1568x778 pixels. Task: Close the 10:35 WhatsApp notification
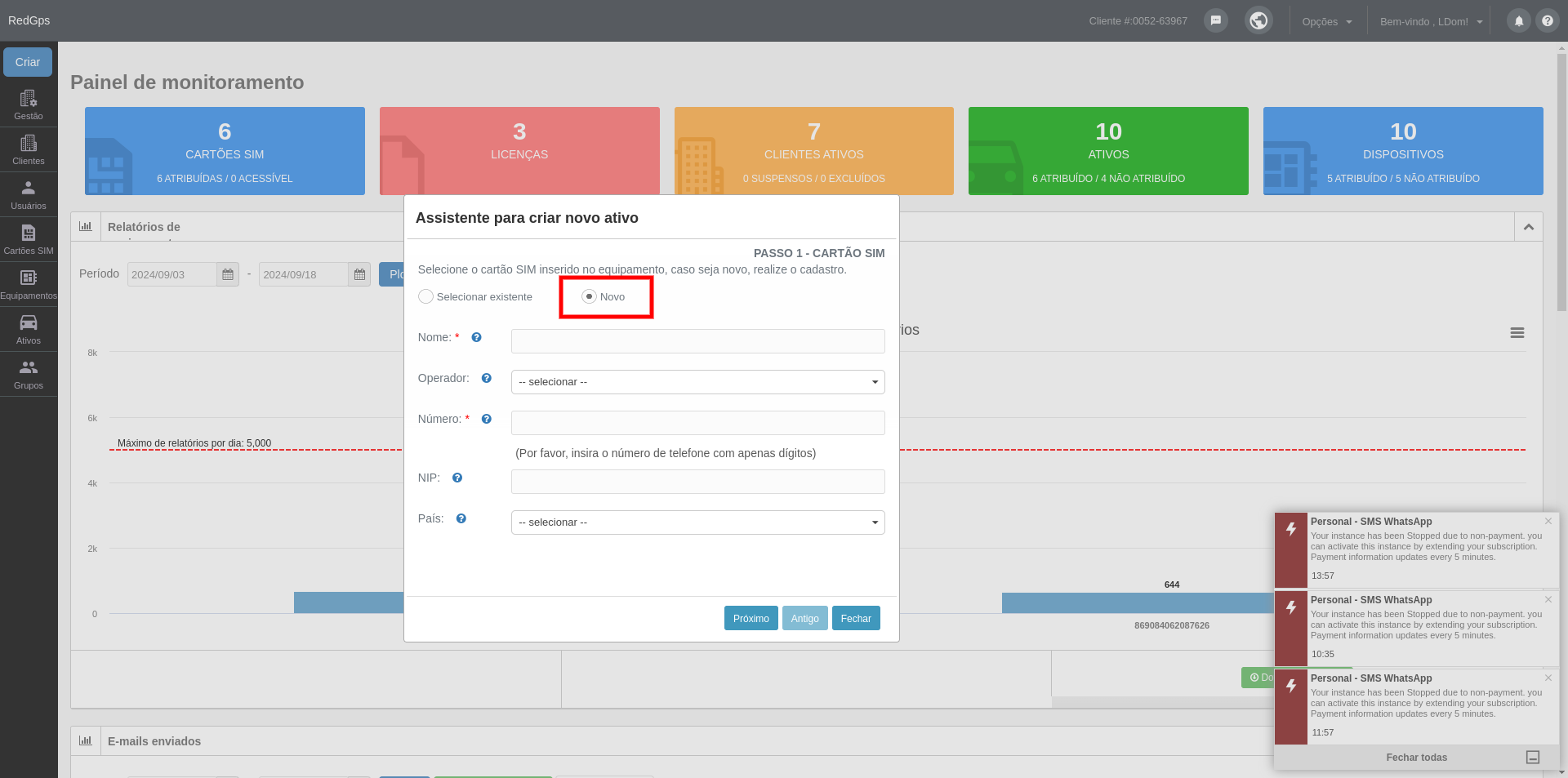coord(1548,599)
